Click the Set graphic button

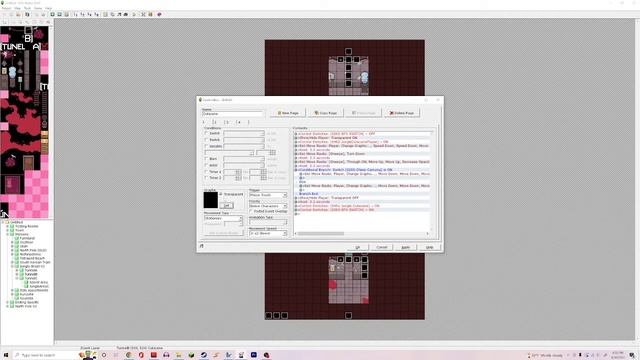tap(227, 205)
